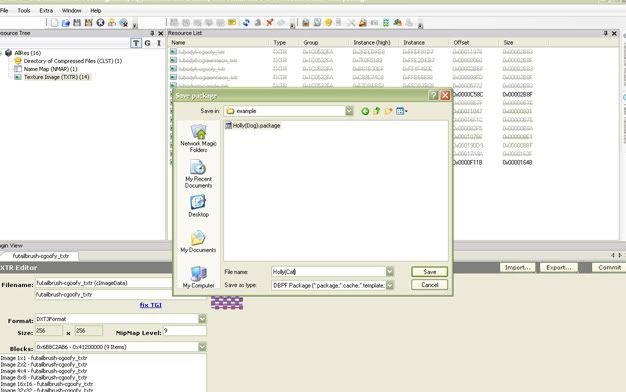Click the Up One Level folder icon
626x392 pixels.
[376, 111]
